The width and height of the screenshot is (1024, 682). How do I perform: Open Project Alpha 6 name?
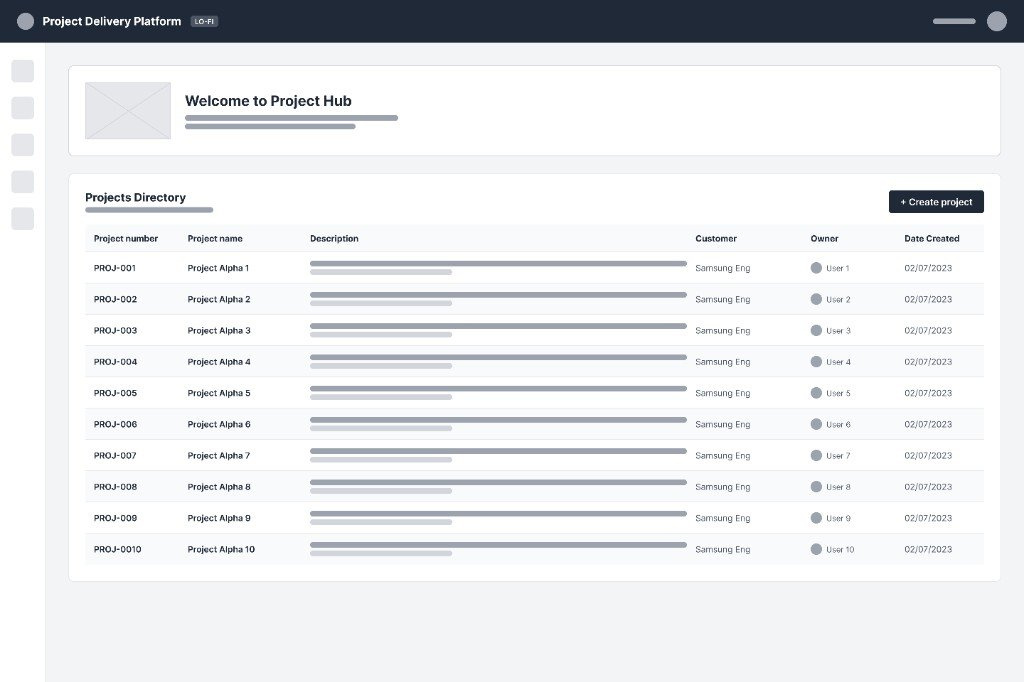[x=219, y=425]
